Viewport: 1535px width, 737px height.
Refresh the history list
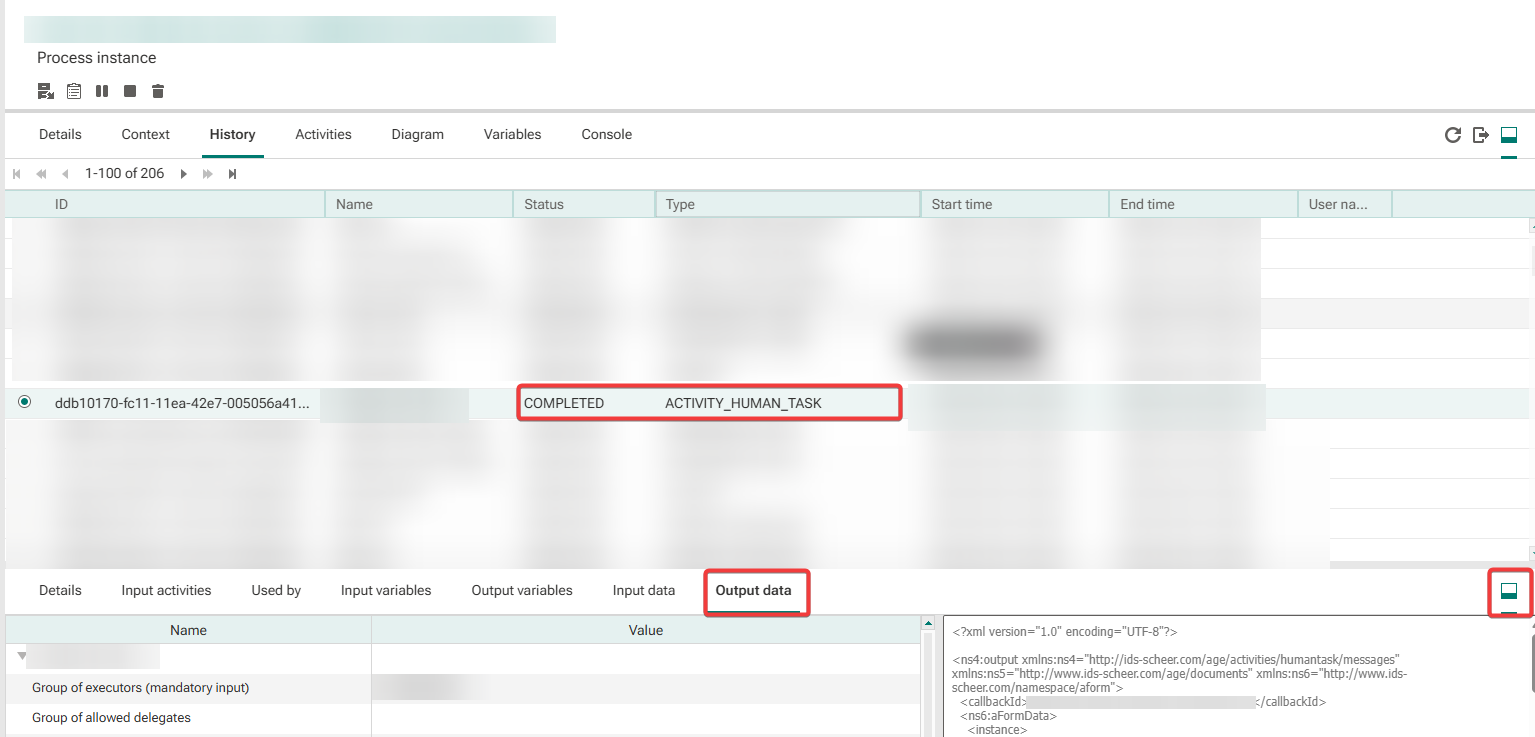[x=1453, y=135]
